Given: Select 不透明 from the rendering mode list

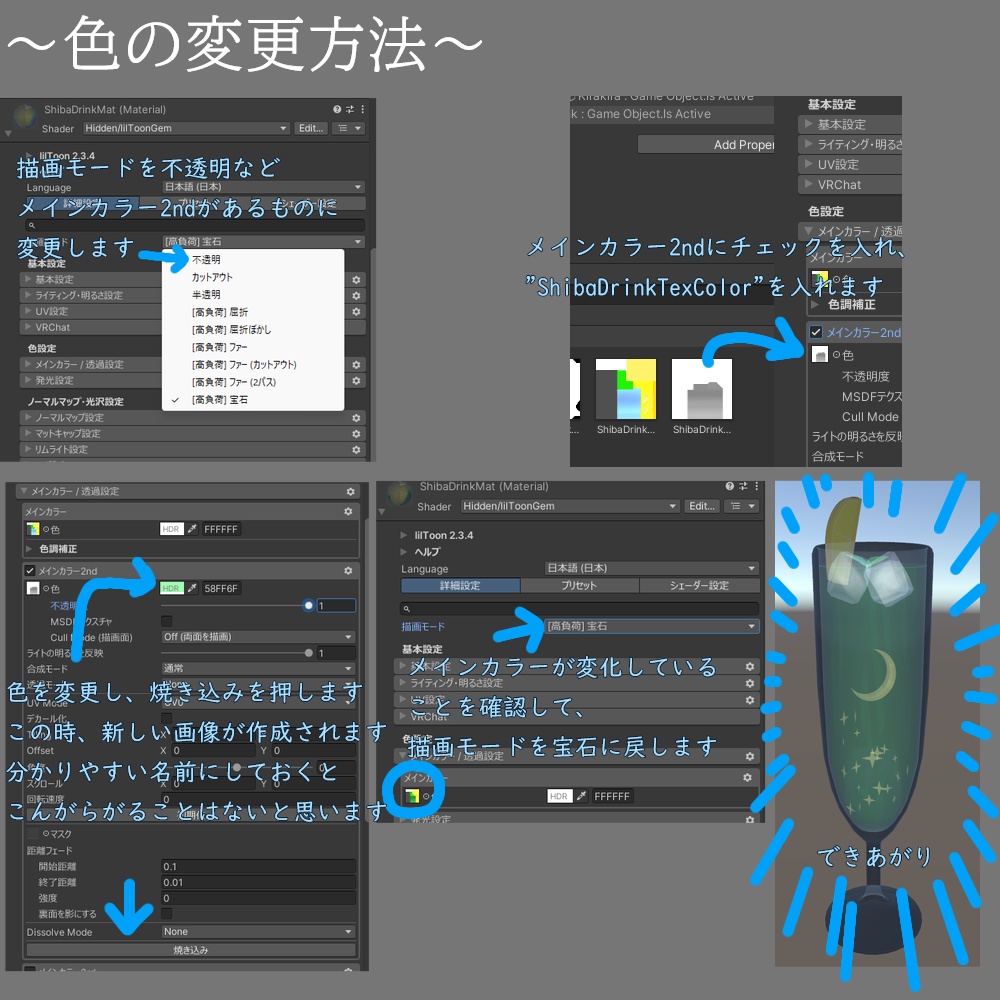Looking at the screenshot, I should pyautogui.click(x=207, y=260).
